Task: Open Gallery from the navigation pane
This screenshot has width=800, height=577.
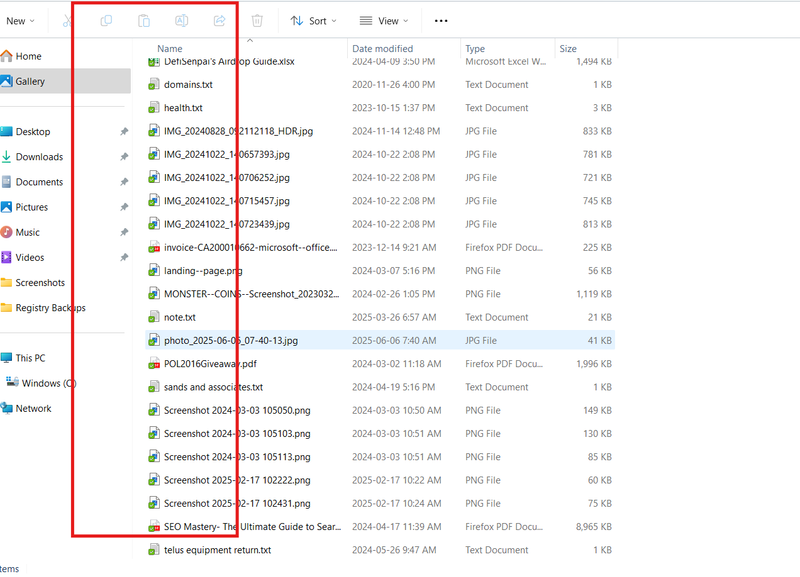Action: [30, 82]
